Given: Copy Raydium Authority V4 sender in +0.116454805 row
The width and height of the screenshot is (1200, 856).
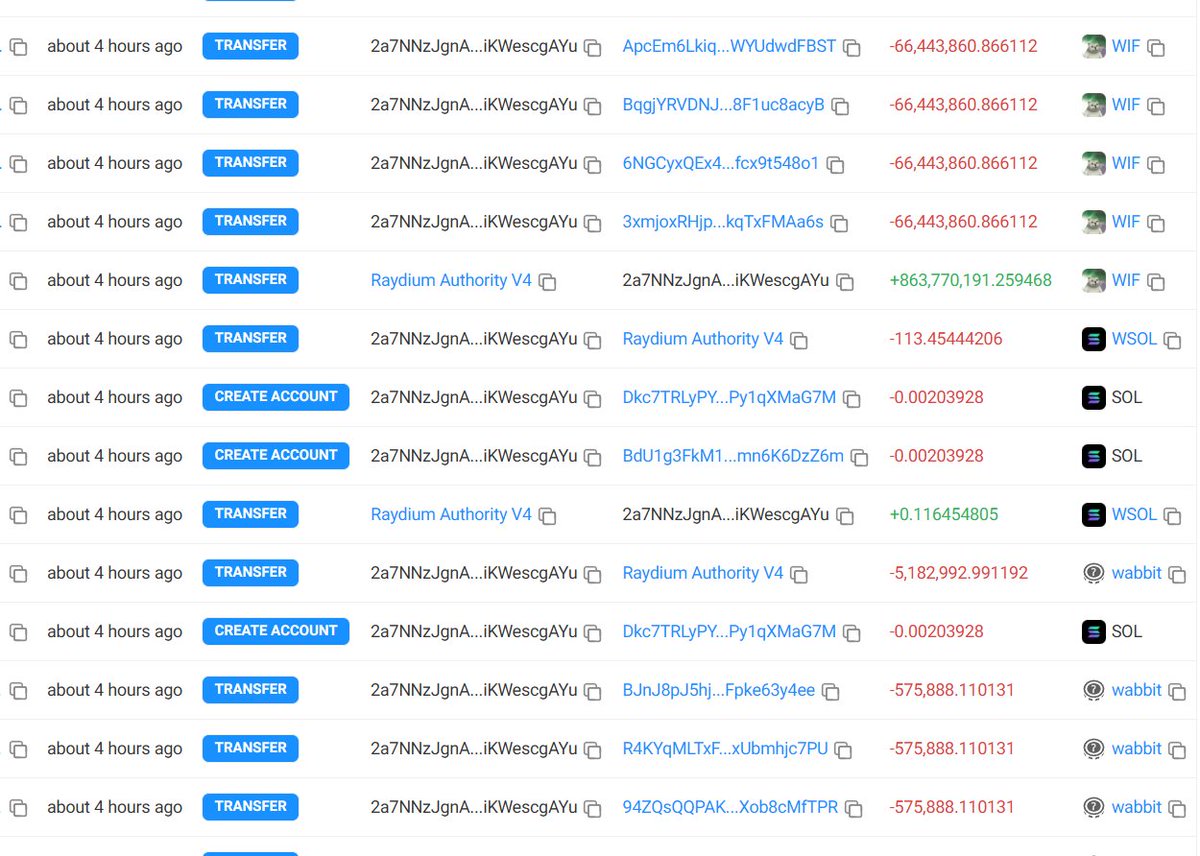Looking at the screenshot, I should 547,516.
